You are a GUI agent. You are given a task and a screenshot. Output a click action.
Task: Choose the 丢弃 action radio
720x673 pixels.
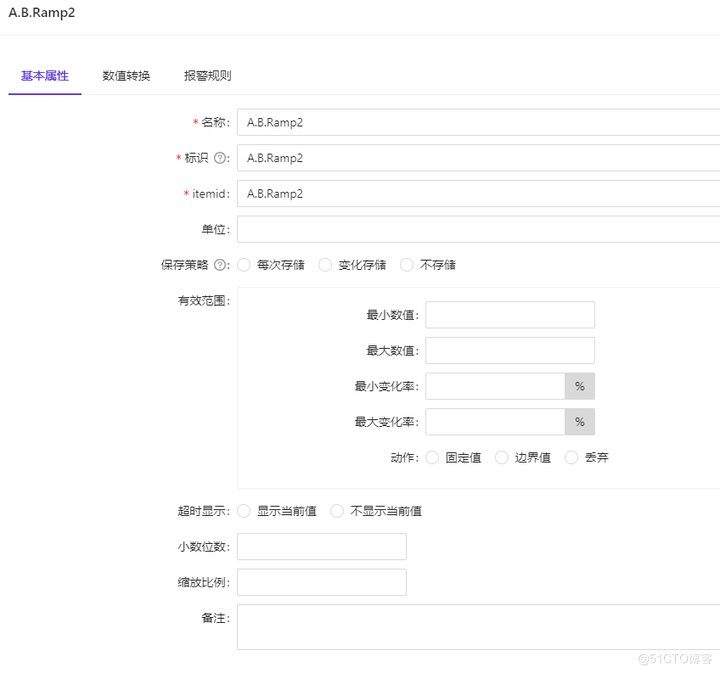click(x=572, y=458)
